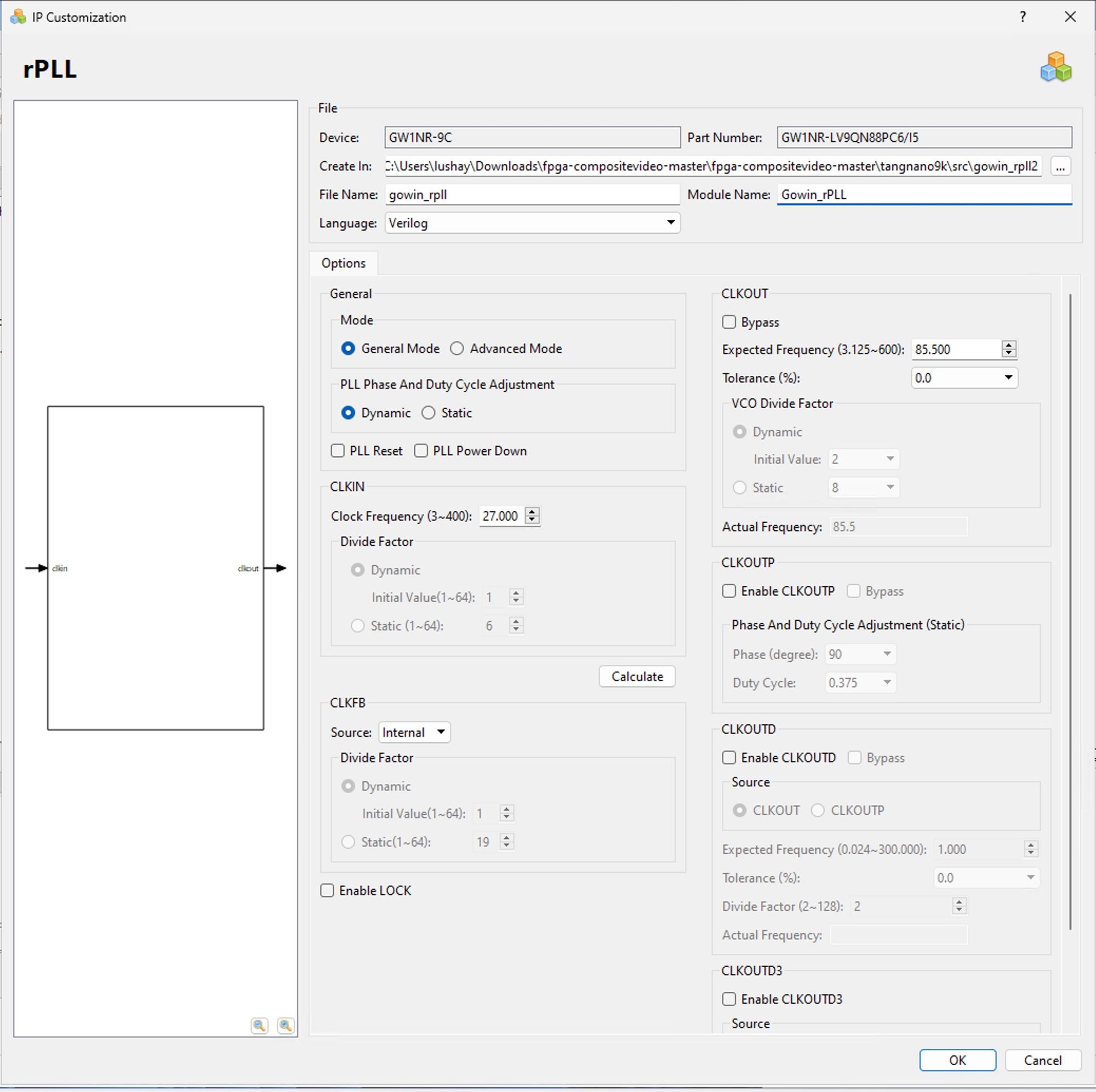Click the colored cubes IP icon at top right
This screenshot has width=1096, height=1092.
[x=1056, y=67]
